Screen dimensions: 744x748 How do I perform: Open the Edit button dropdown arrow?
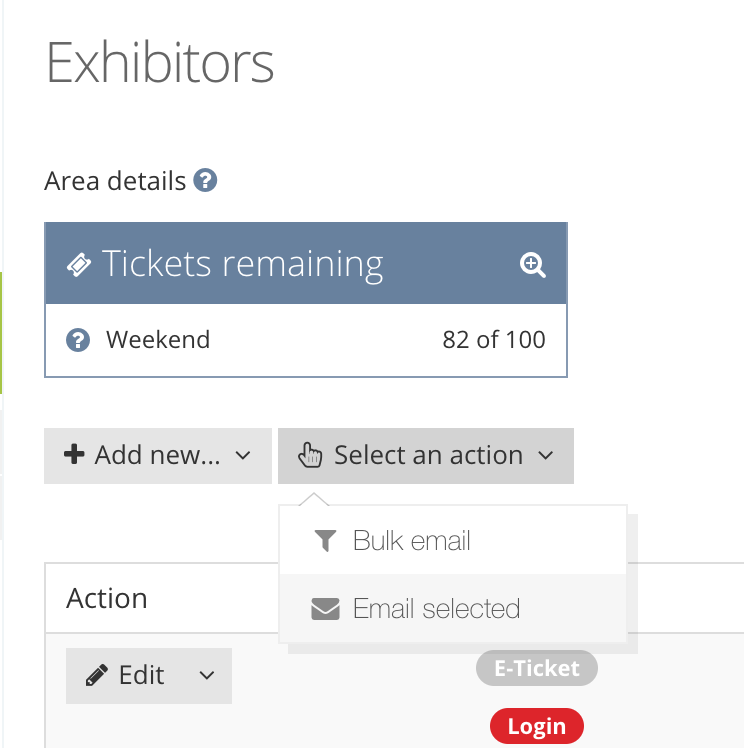click(207, 675)
